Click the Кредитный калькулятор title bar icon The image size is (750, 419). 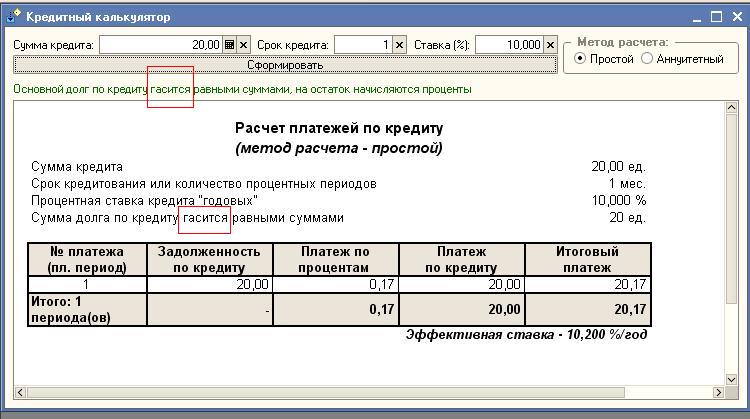point(13,17)
